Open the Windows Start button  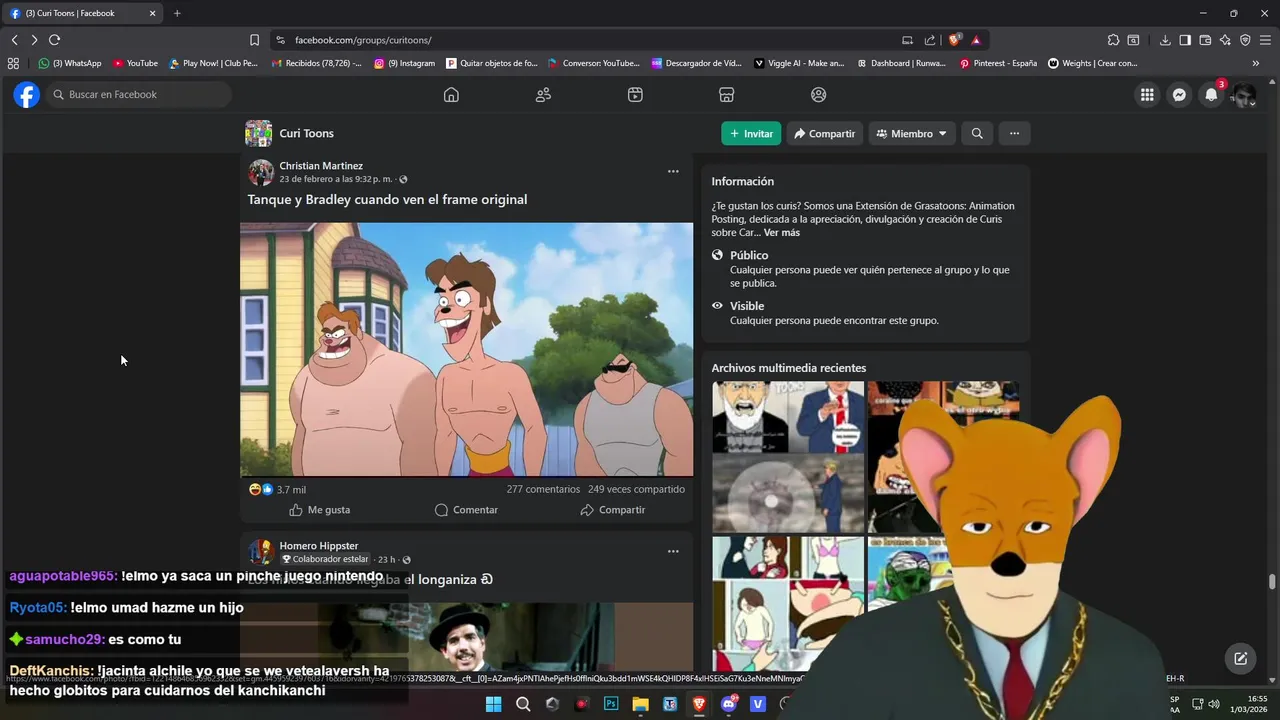click(x=493, y=704)
